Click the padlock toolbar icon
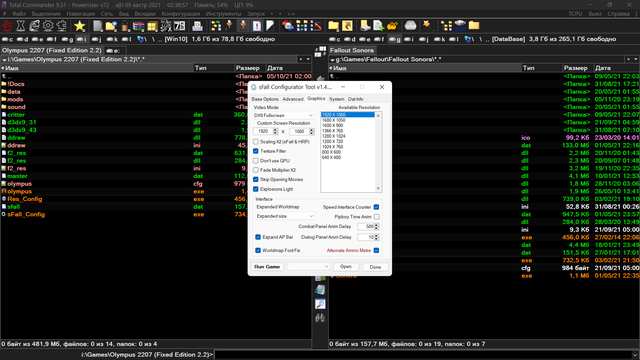The height and width of the screenshot is (360, 640). click(x=125, y=26)
